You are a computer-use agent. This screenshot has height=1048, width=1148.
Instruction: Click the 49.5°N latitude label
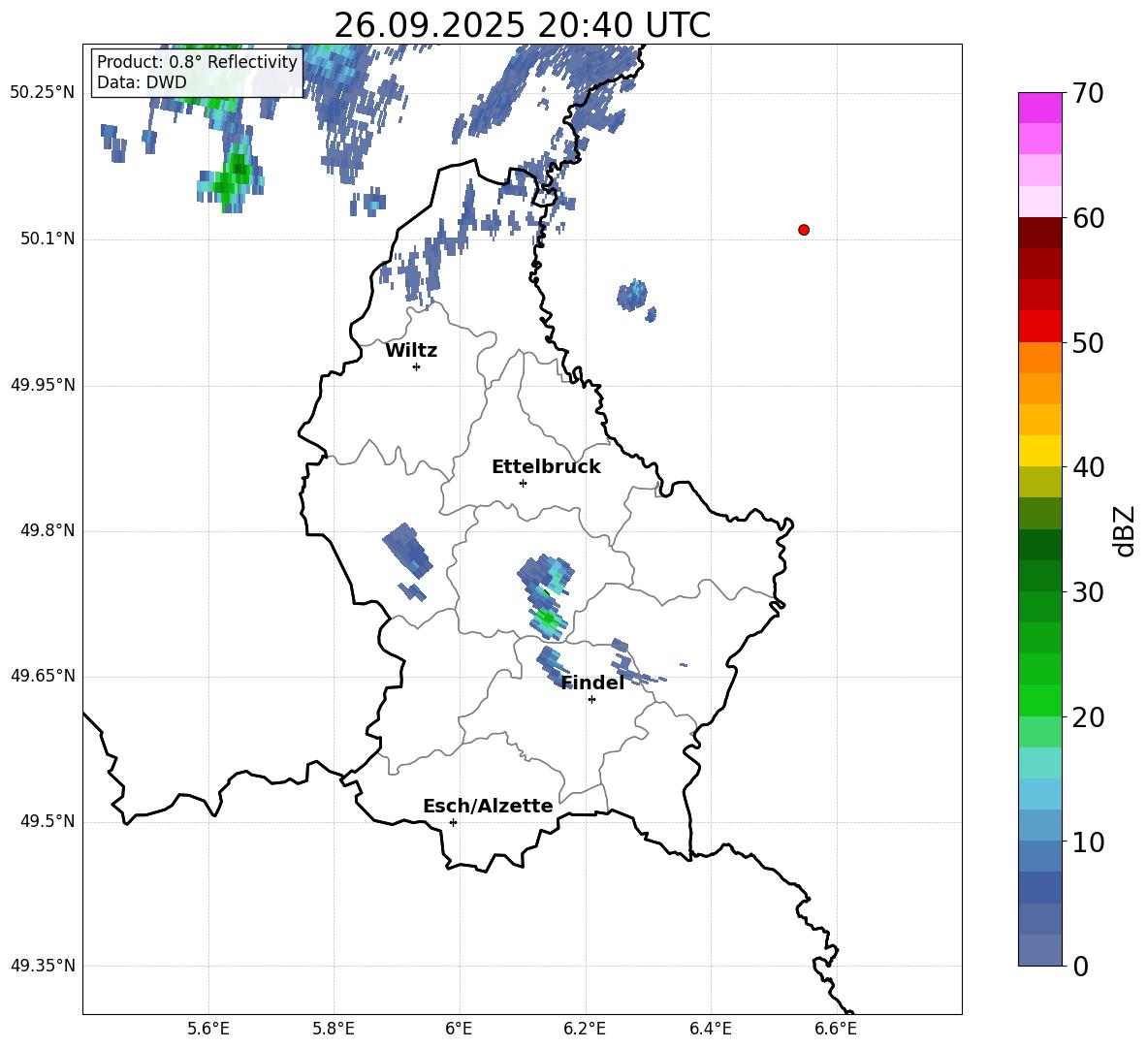tap(48, 821)
